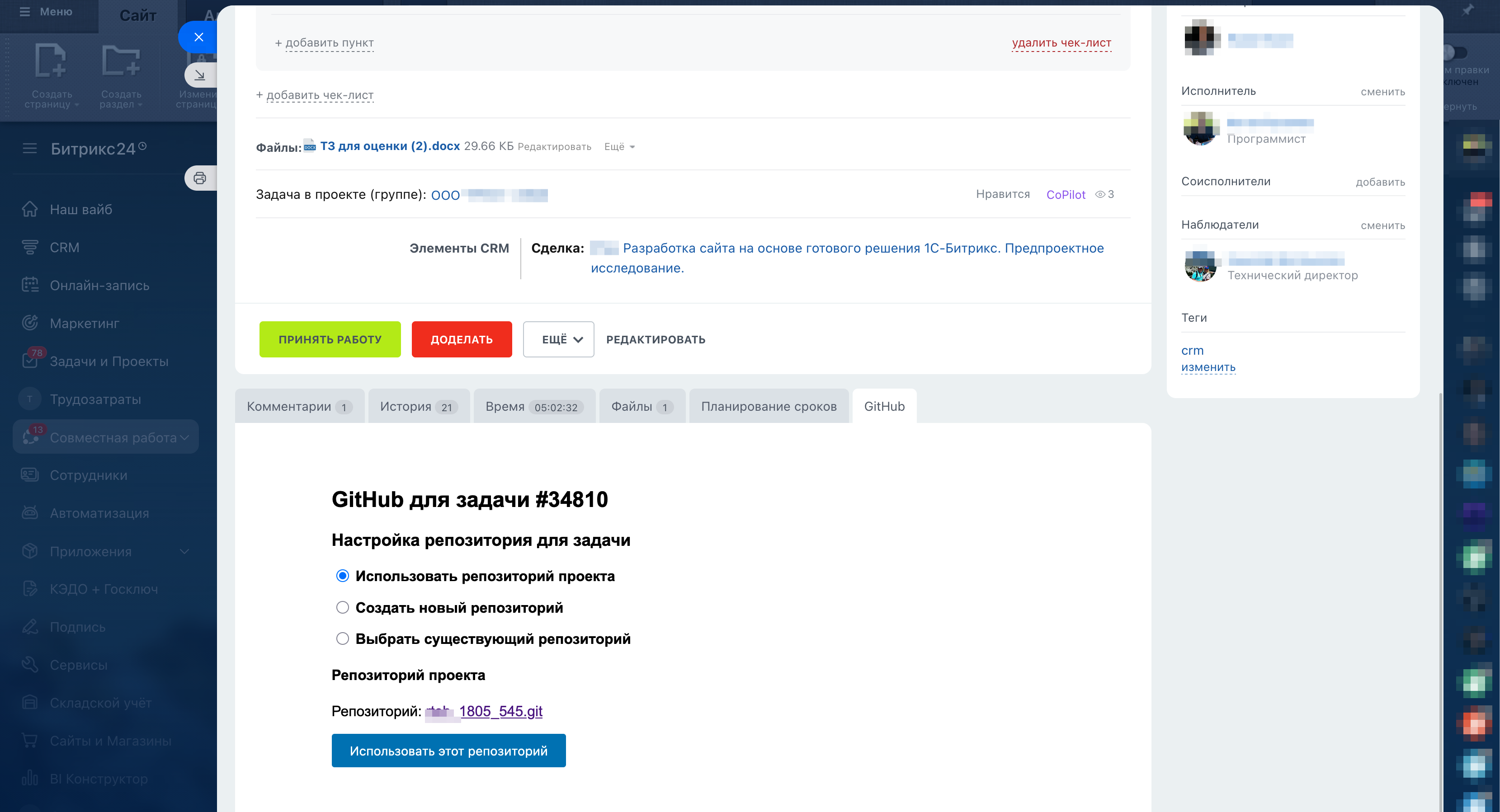Open the docx file icon
This screenshot has height=812, width=1500.
pos(310,146)
